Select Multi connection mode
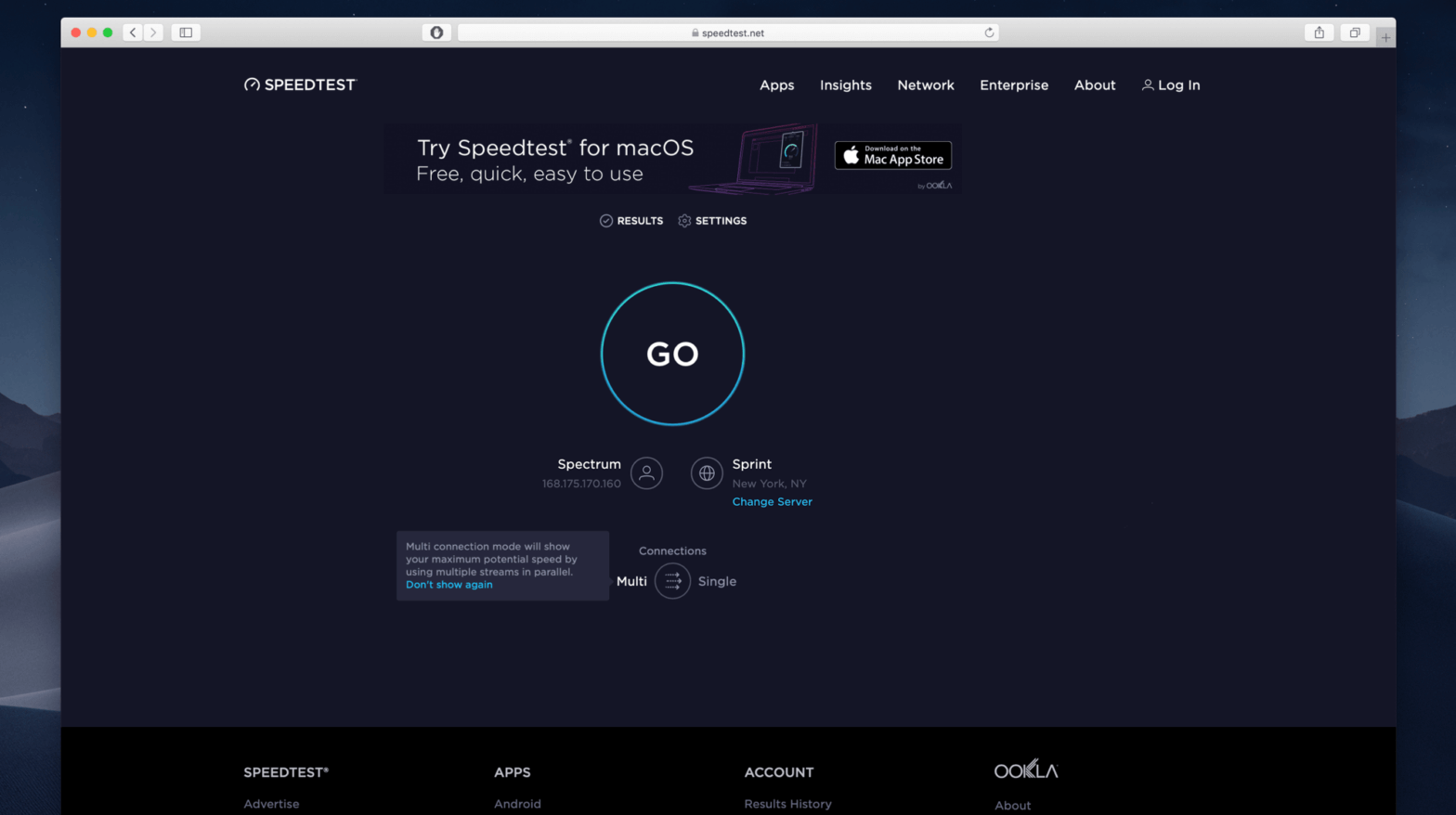The height and width of the screenshot is (815, 1456). tap(631, 582)
